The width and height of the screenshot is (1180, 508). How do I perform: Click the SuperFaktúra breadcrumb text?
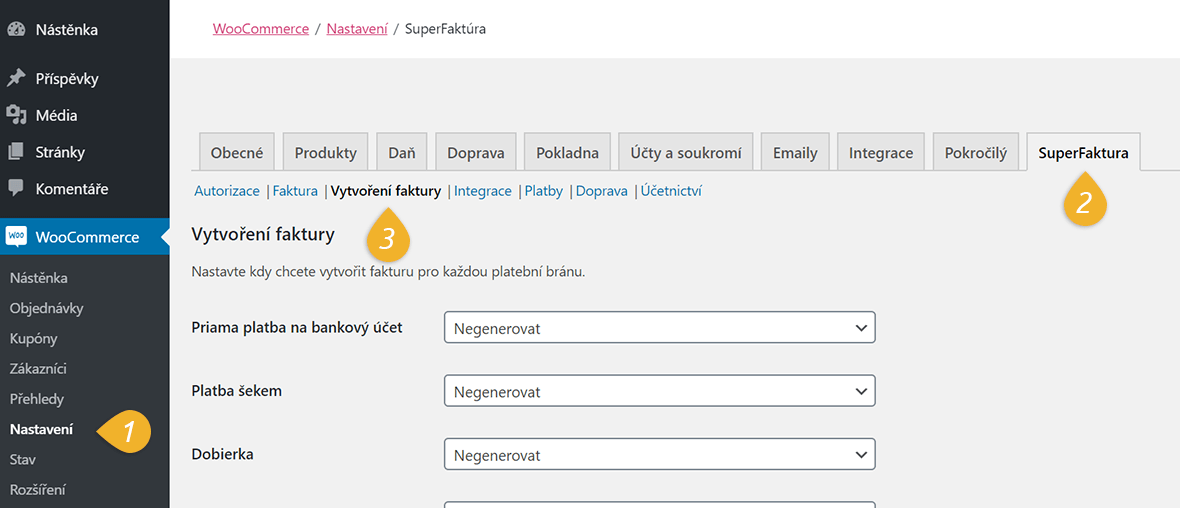point(445,29)
